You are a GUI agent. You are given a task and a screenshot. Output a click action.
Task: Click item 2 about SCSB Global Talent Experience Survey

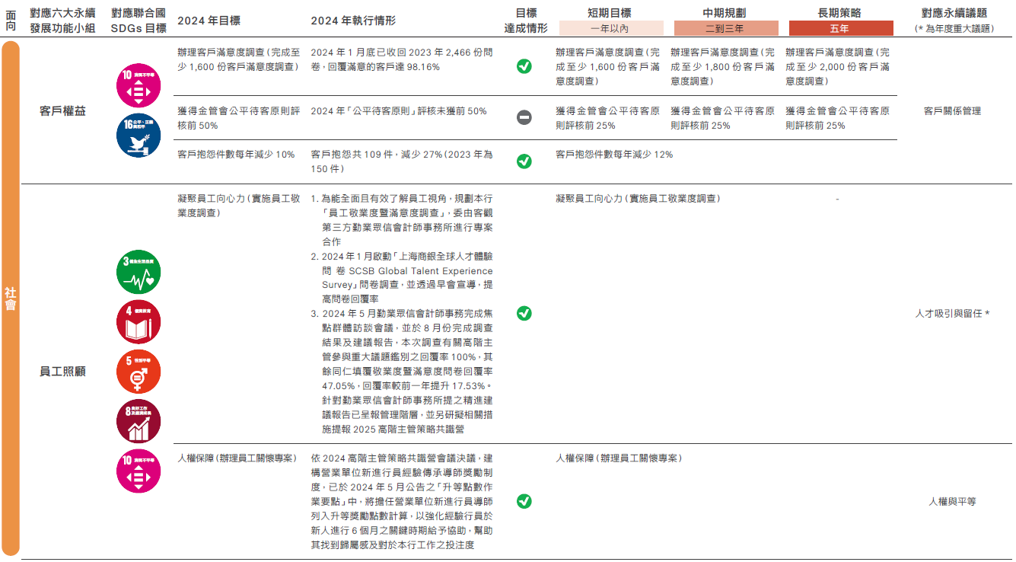click(401, 278)
